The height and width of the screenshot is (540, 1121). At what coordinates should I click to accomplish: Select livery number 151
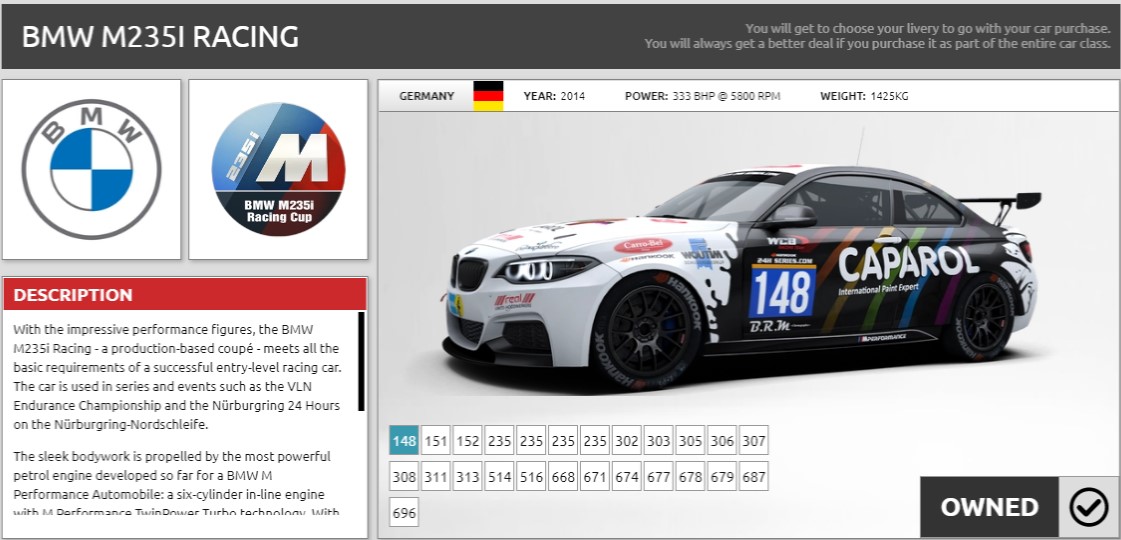point(436,441)
